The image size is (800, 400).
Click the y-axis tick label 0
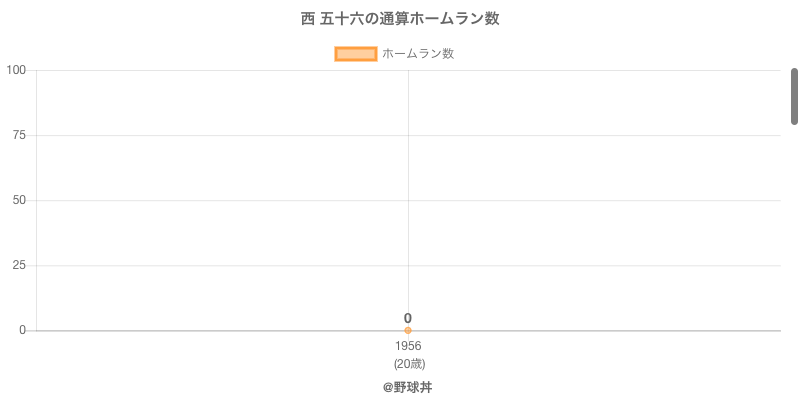[x=22, y=330]
